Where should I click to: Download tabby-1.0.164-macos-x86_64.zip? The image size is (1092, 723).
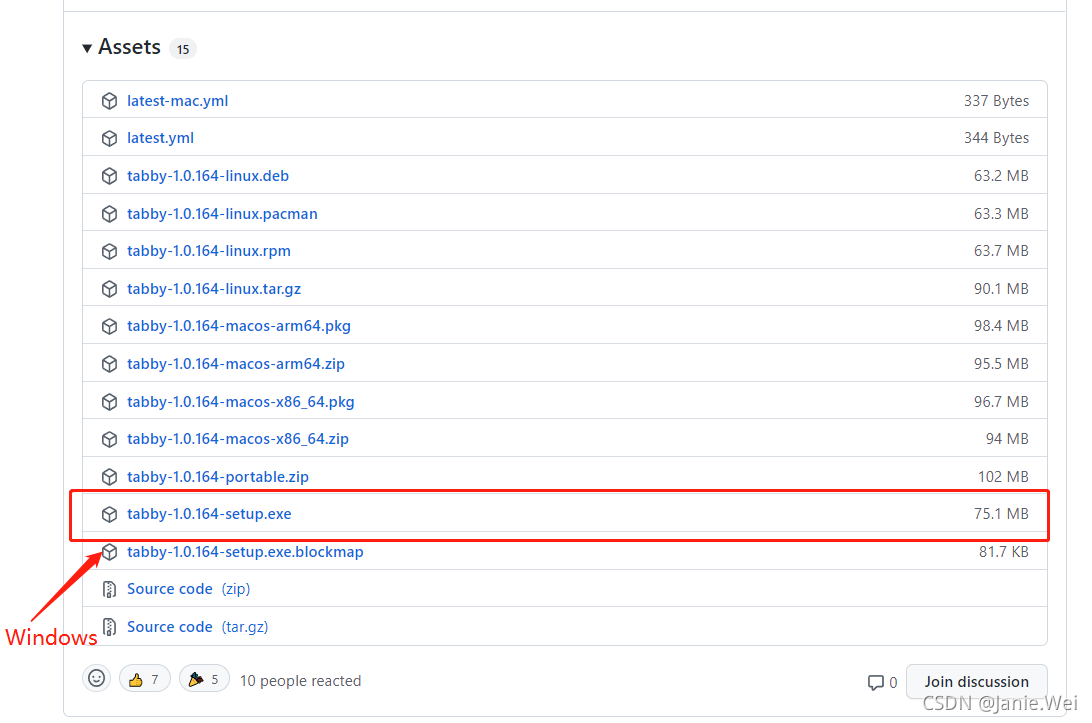pyautogui.click(x=237, y=439)
